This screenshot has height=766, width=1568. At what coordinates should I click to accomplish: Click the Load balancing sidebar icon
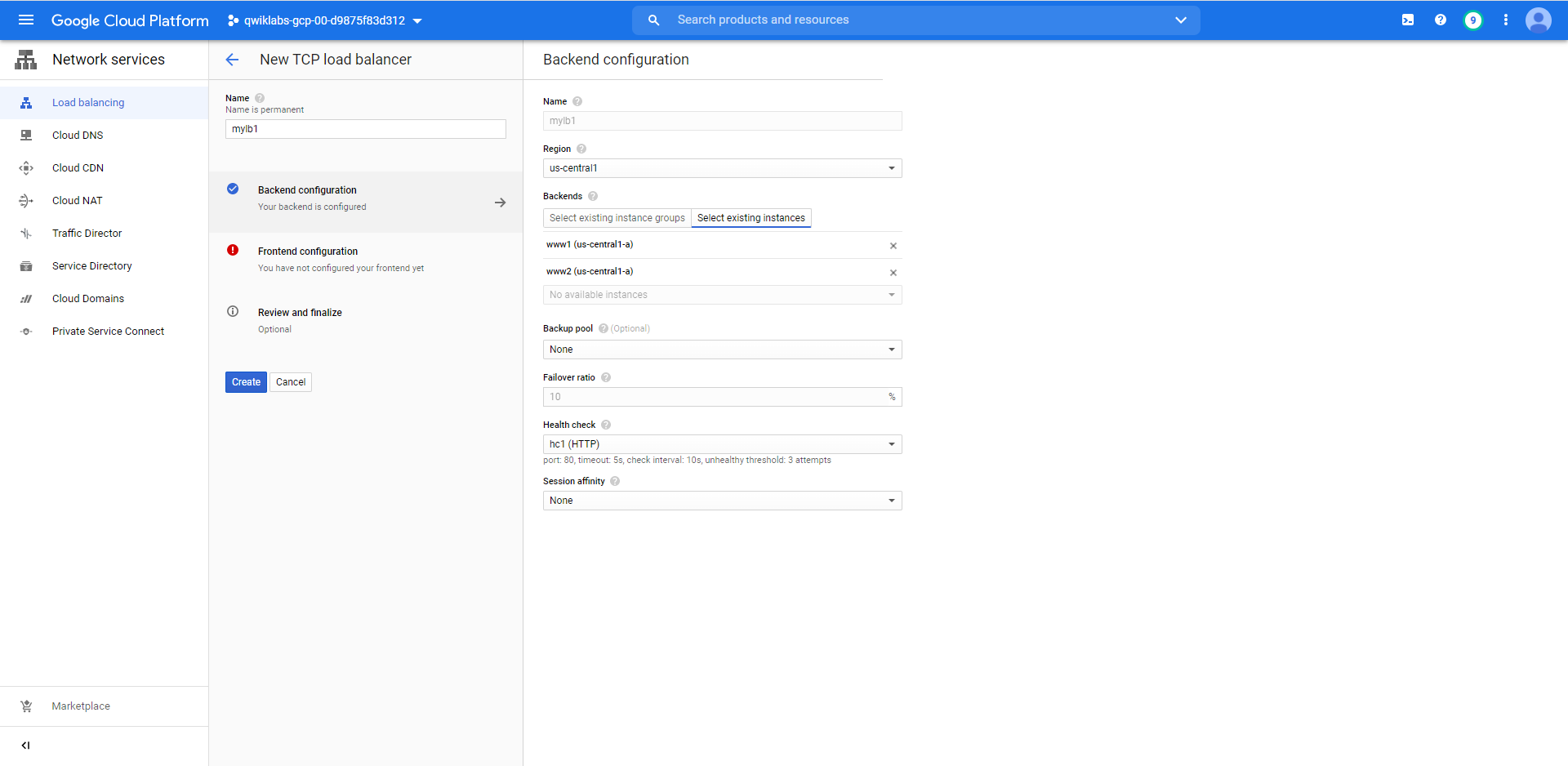coord(26,103)
